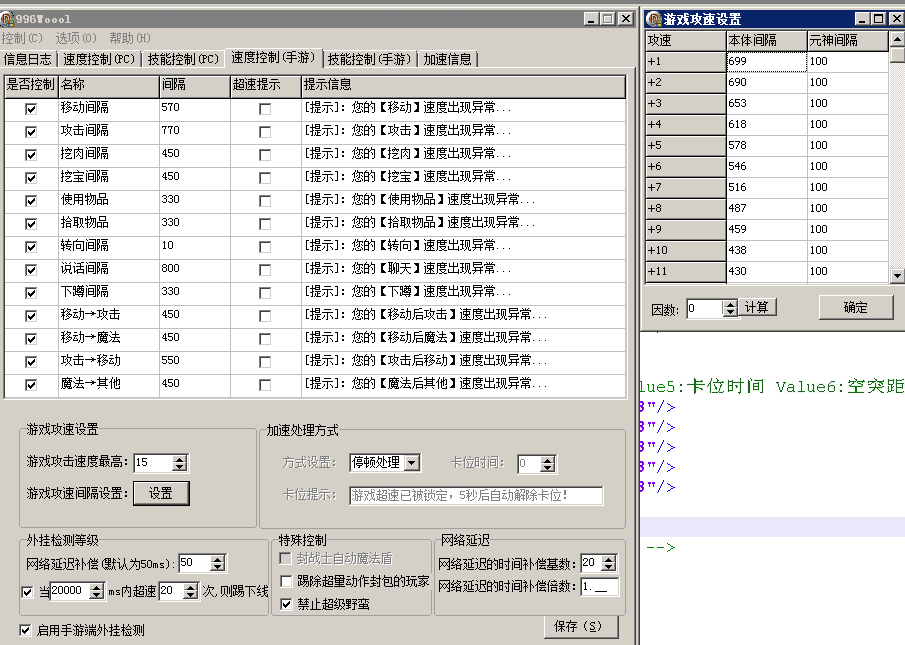Increase the 超速 20 次 spinner value
Viewport: 905px width, 645px height.
(x=190, y=587)
